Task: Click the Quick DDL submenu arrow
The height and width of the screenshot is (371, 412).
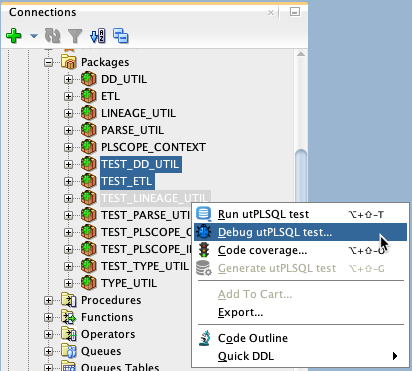Action: 395,356
